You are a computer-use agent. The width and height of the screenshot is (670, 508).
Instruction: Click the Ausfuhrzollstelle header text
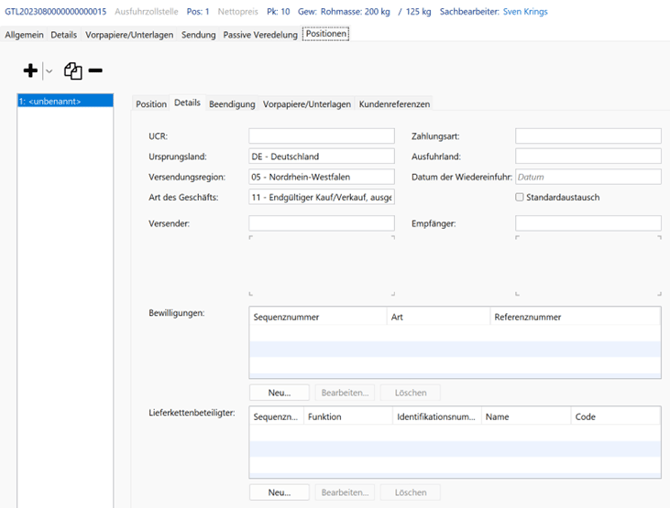(x=146, y=12)
